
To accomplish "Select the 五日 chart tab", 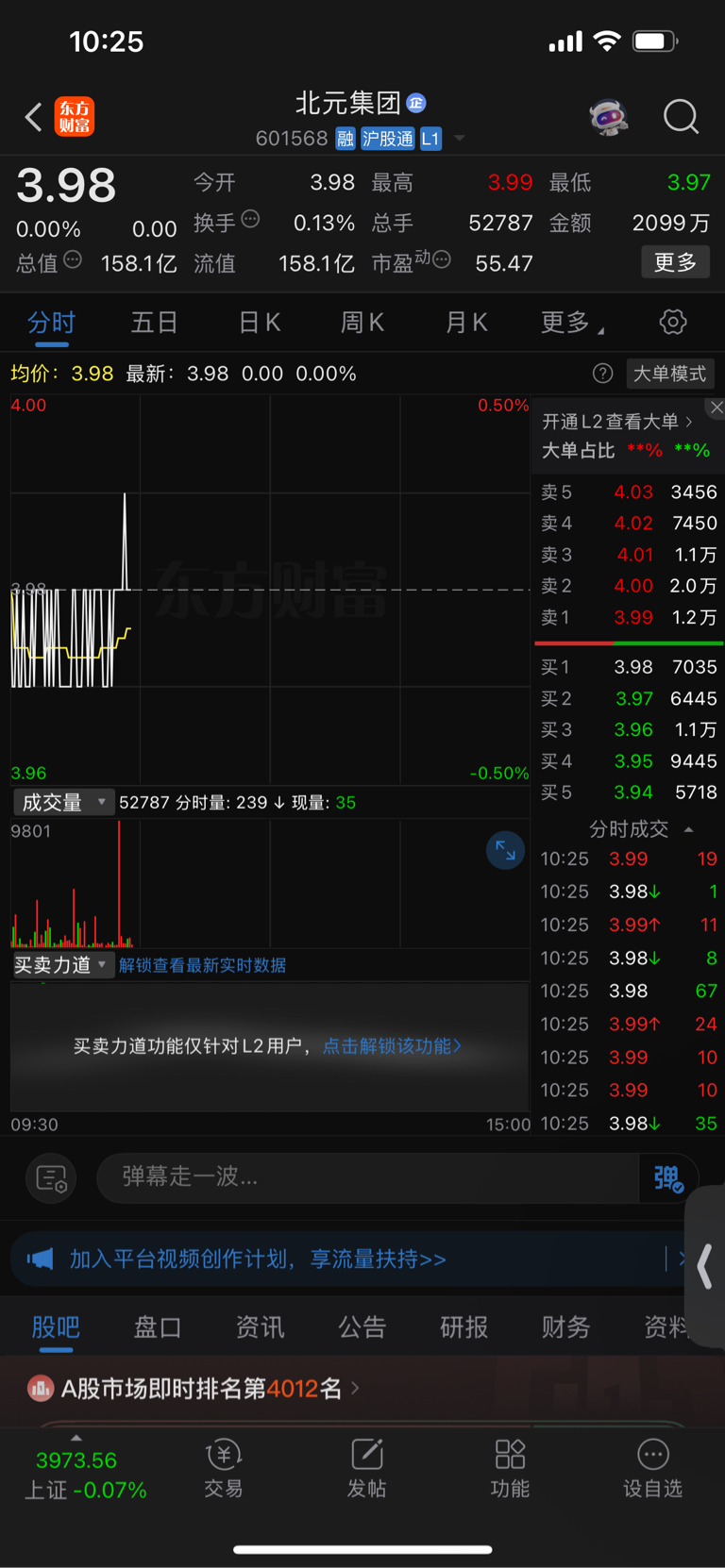I will [155, 323].
